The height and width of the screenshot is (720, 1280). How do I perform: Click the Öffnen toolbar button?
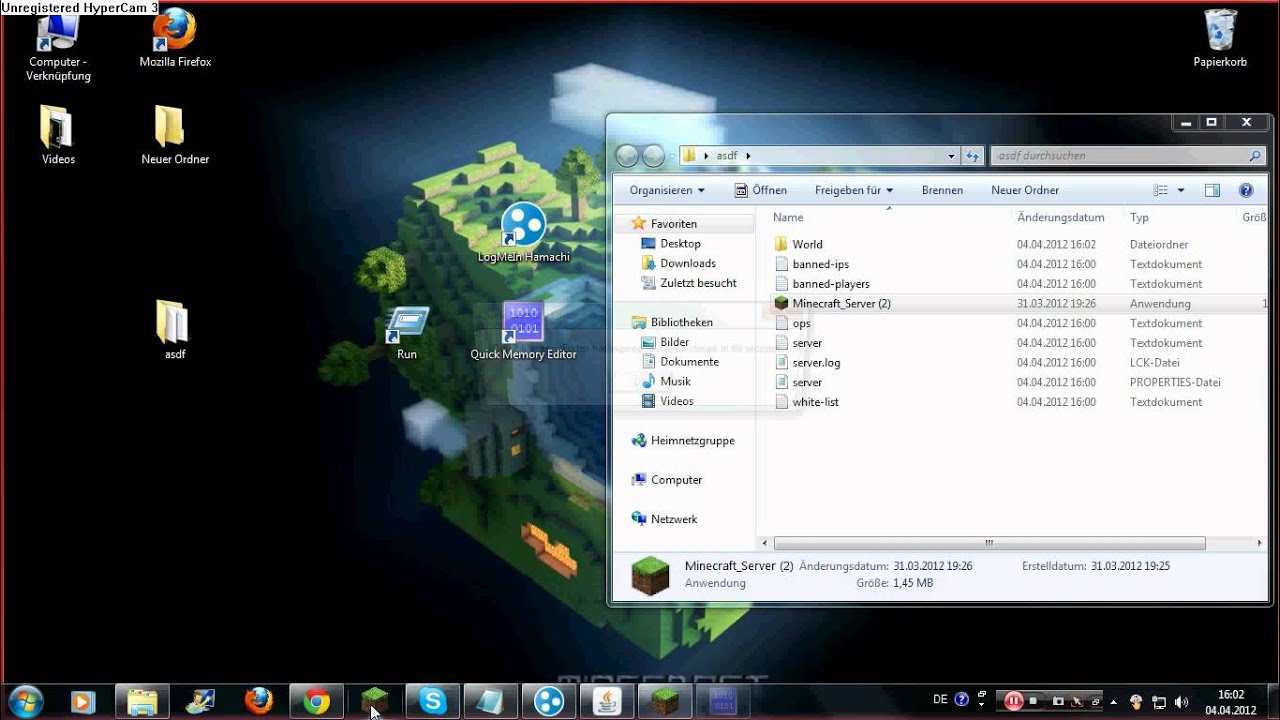click(x=760, y=190)
